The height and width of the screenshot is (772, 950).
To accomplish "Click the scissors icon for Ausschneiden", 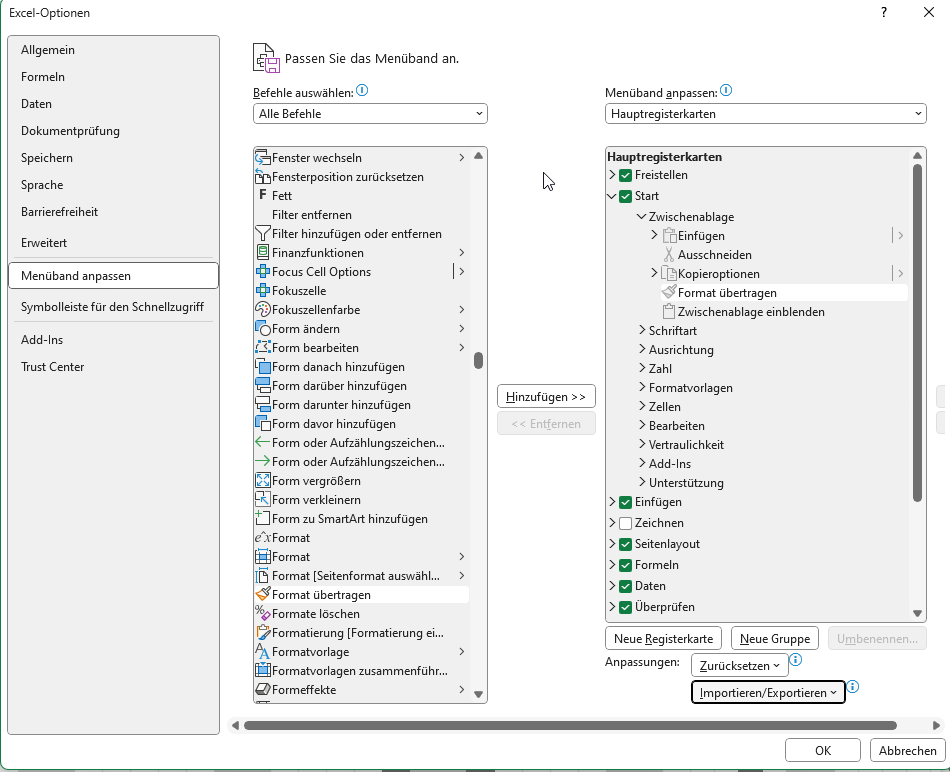I will tap(669, 255).
